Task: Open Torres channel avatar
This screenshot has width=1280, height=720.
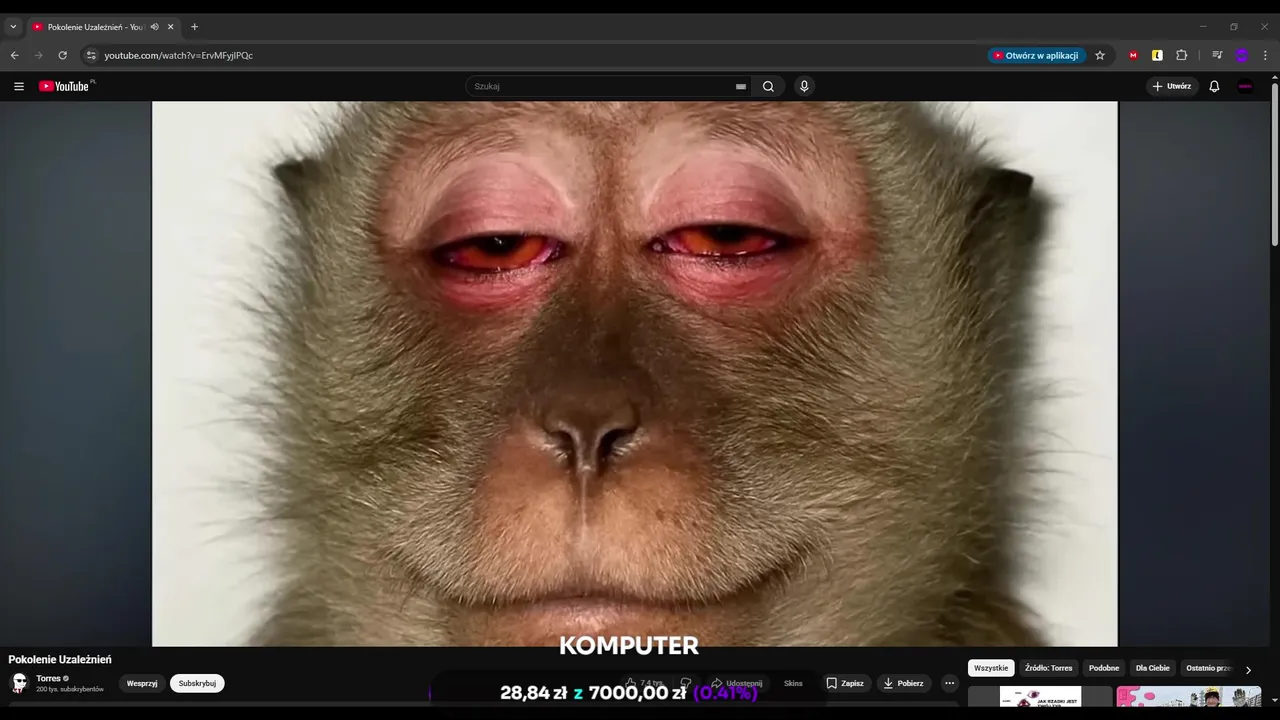Action: point(19,683)
